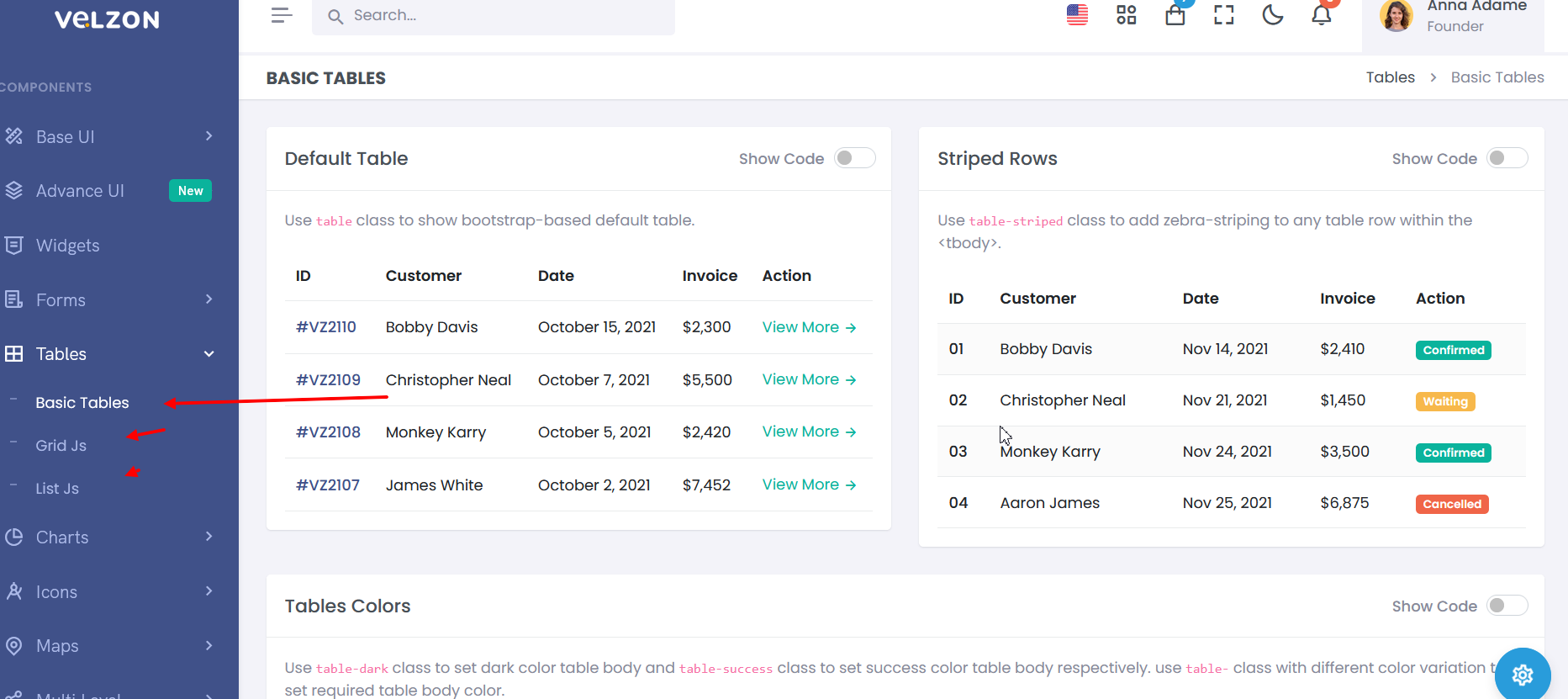The height and width of the screenshot is (699, 1568).
Task: Collapse the Tables sidebar section
Action: click(109, 354)
